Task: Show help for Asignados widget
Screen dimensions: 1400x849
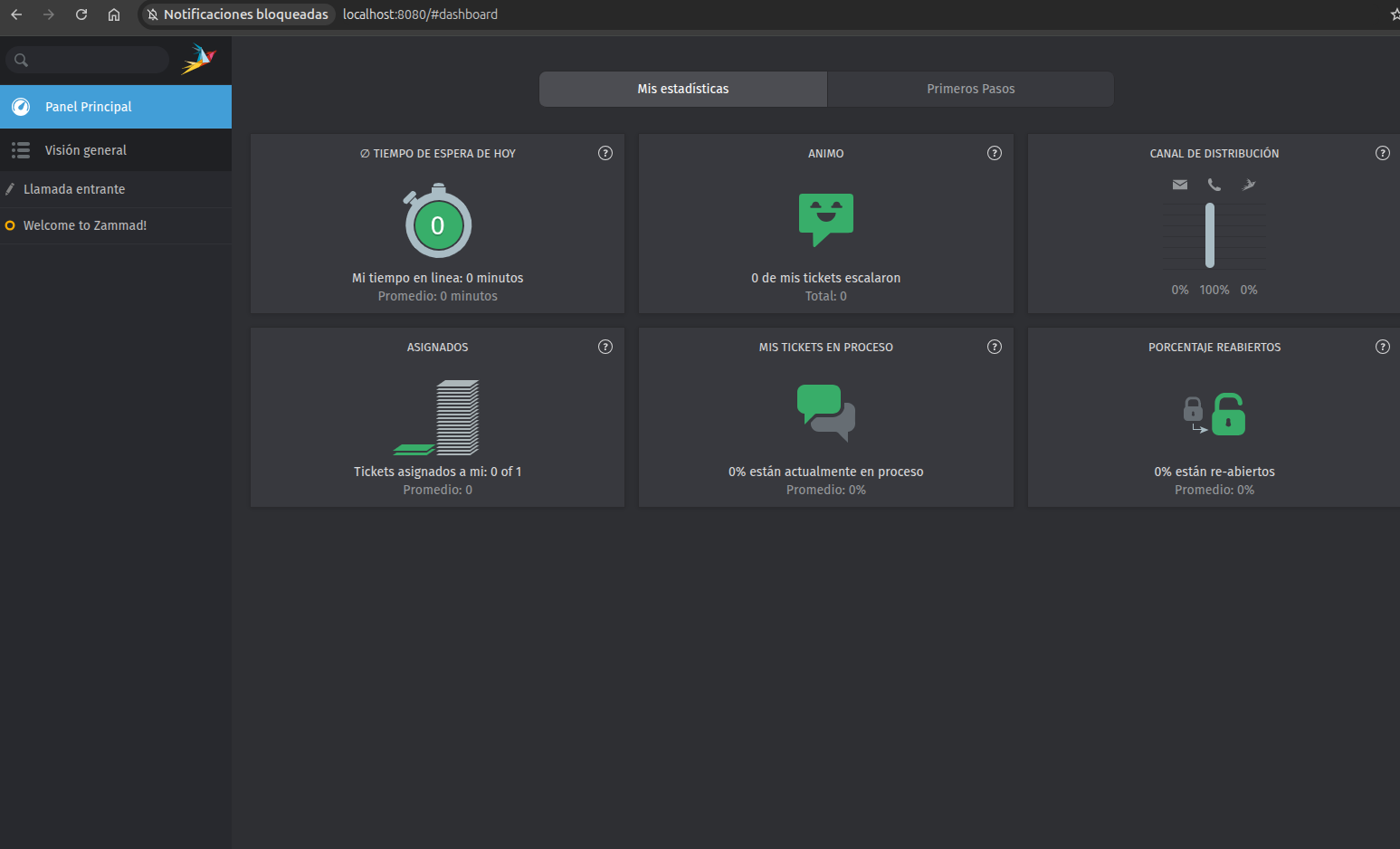Action: pyautogui.click(x=605, y=347)
